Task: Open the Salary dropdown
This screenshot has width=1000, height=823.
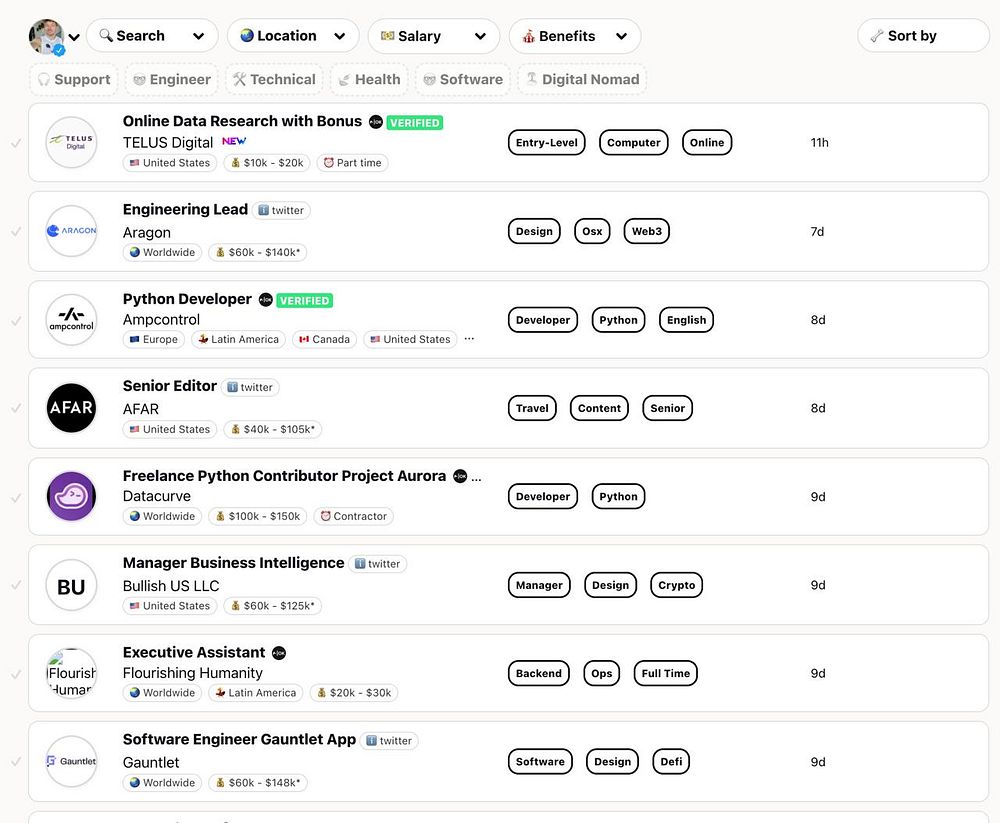Action: pos(434,36)
